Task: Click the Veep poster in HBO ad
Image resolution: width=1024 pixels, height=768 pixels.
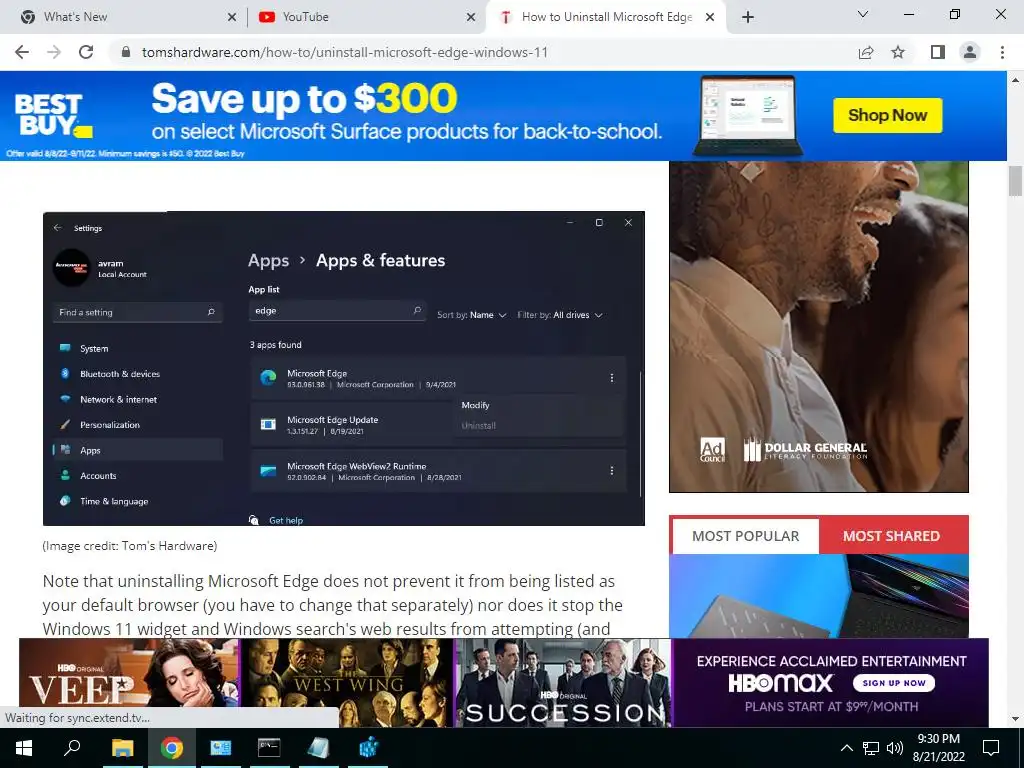Action: [129, 682]
